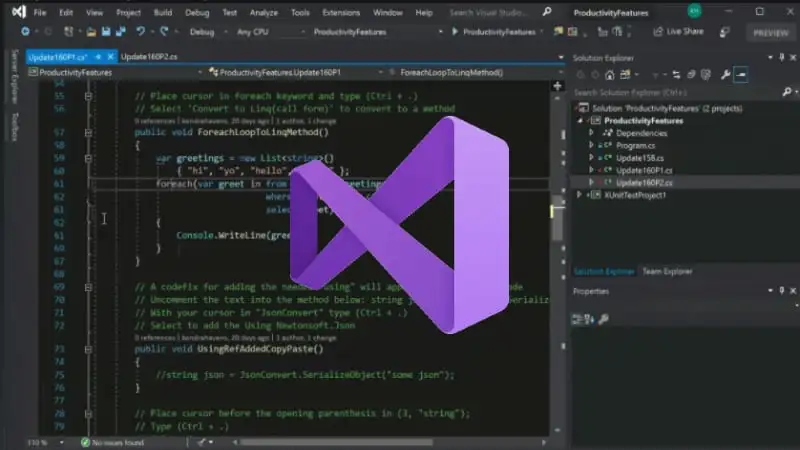This screenshot has height=450, width=800.
Task: Open the Analyze menu
Action: [264, 12]
